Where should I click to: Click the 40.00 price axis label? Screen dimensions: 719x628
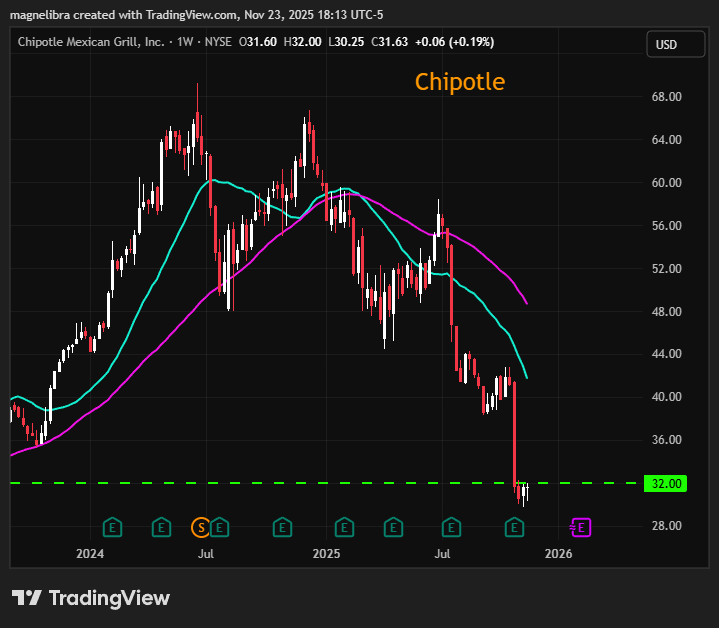[x=667, y=397]
